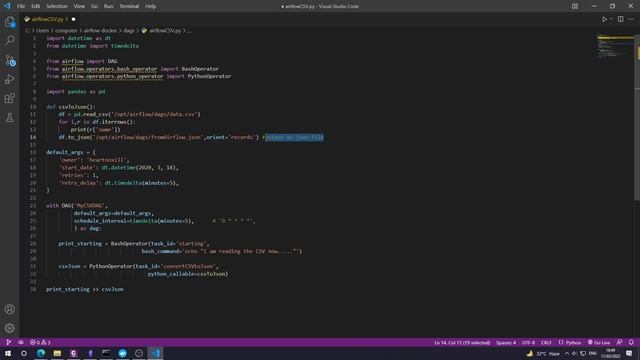Viewport: 640px width, 360px height.
Task: Expand the computer breadcrumb segment
Action: coord(66,31)
